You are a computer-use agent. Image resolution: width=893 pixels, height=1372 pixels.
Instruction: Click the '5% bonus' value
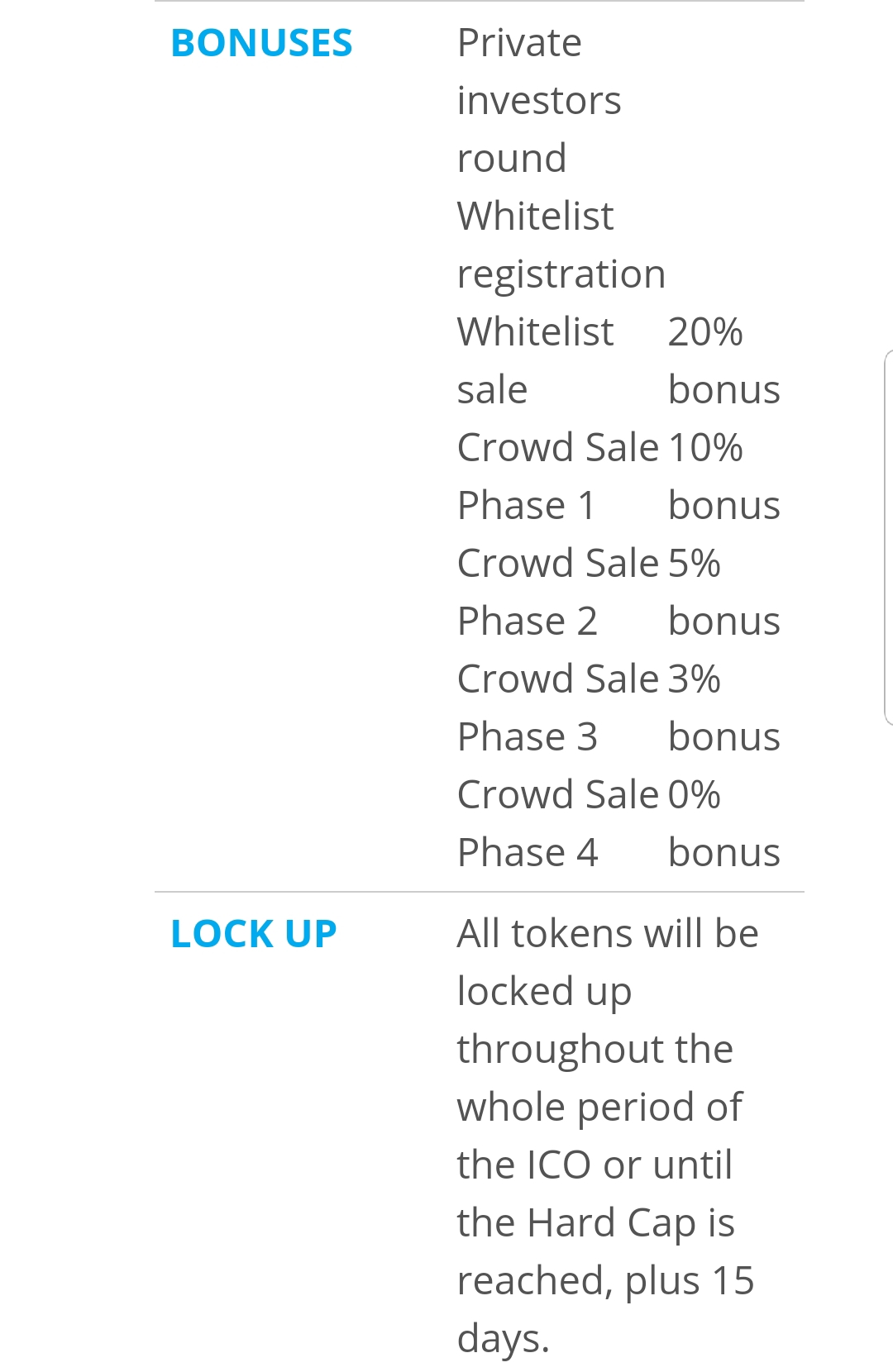click(724, 592)
